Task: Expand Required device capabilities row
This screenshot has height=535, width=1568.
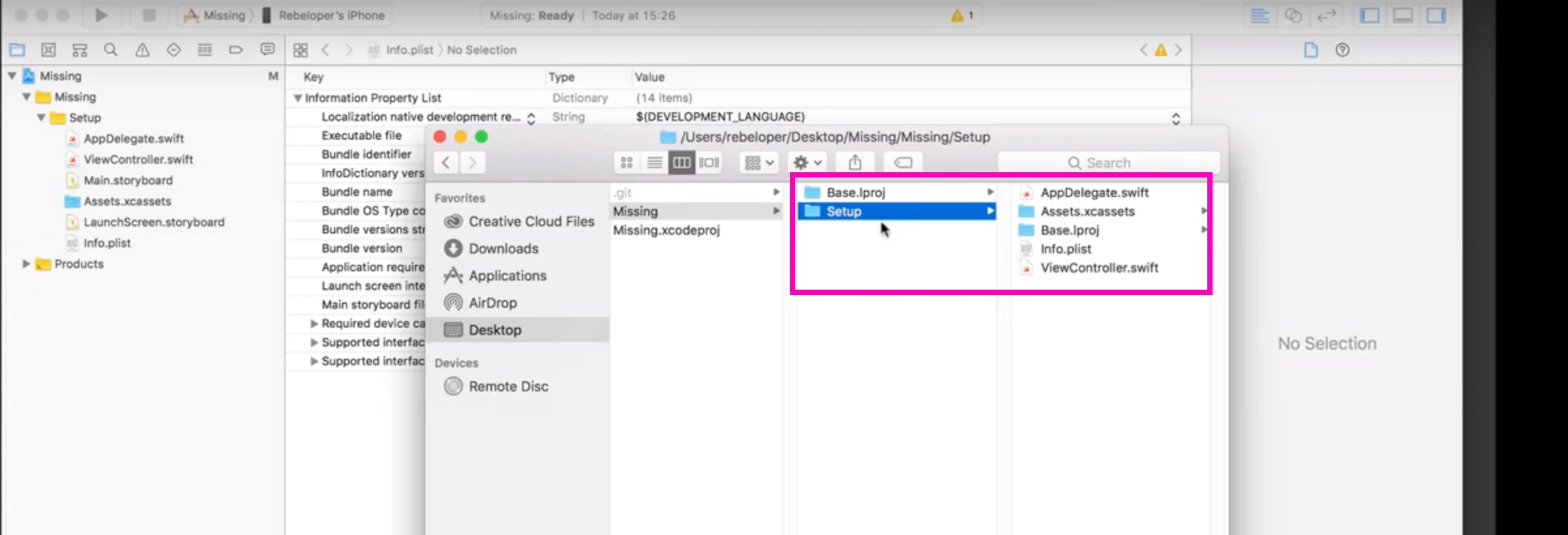Action: [x=314, y=323]
